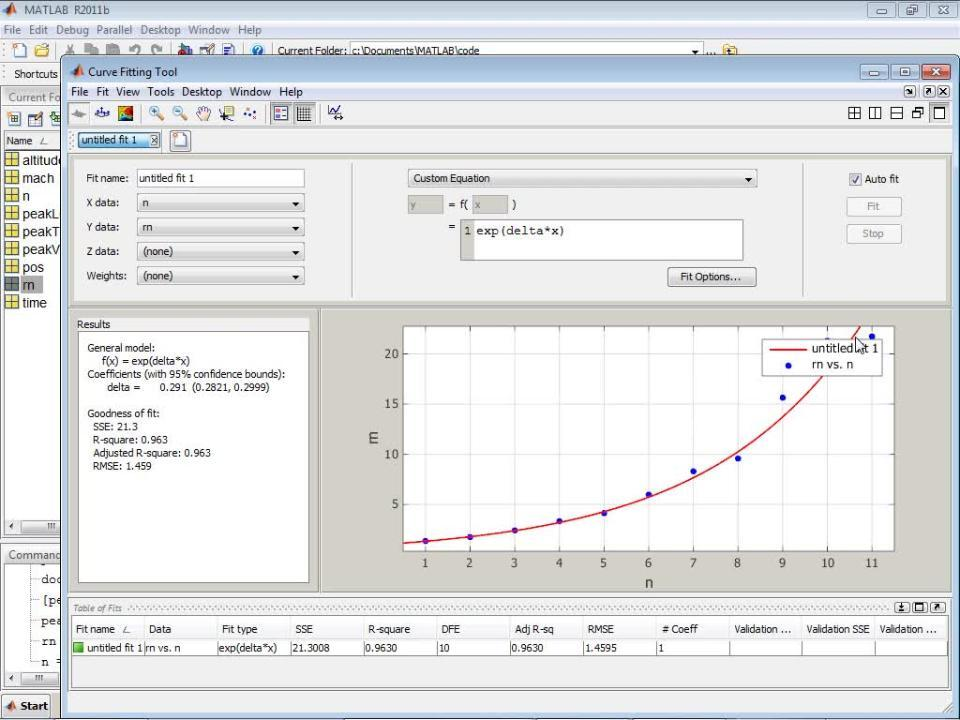Activate the Pan tool
Viewport: 960px width, 720px height.
(x=203, y=113)
